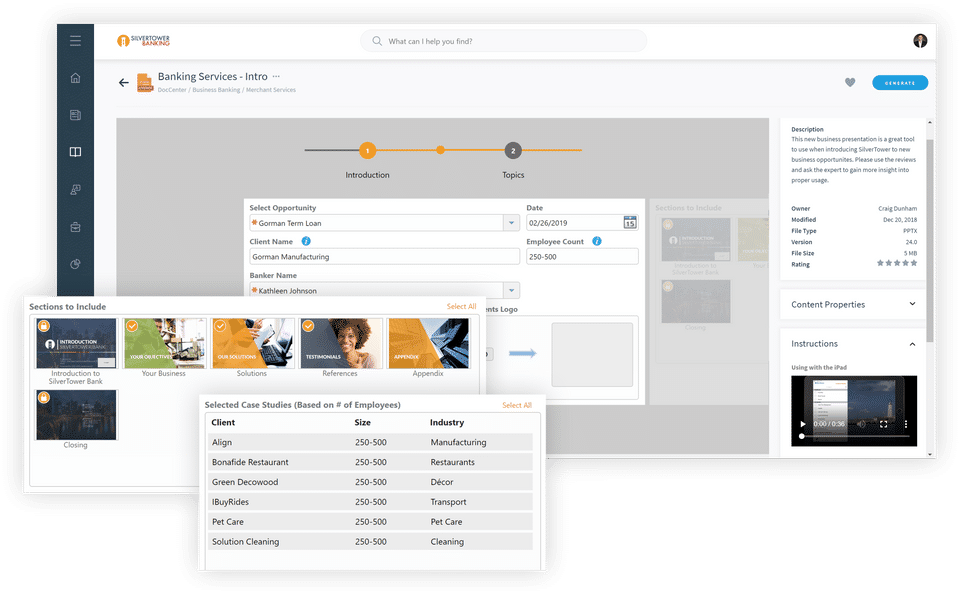Open the briefcase sidebar icon

pyautogui.click(x=75, y=227)
